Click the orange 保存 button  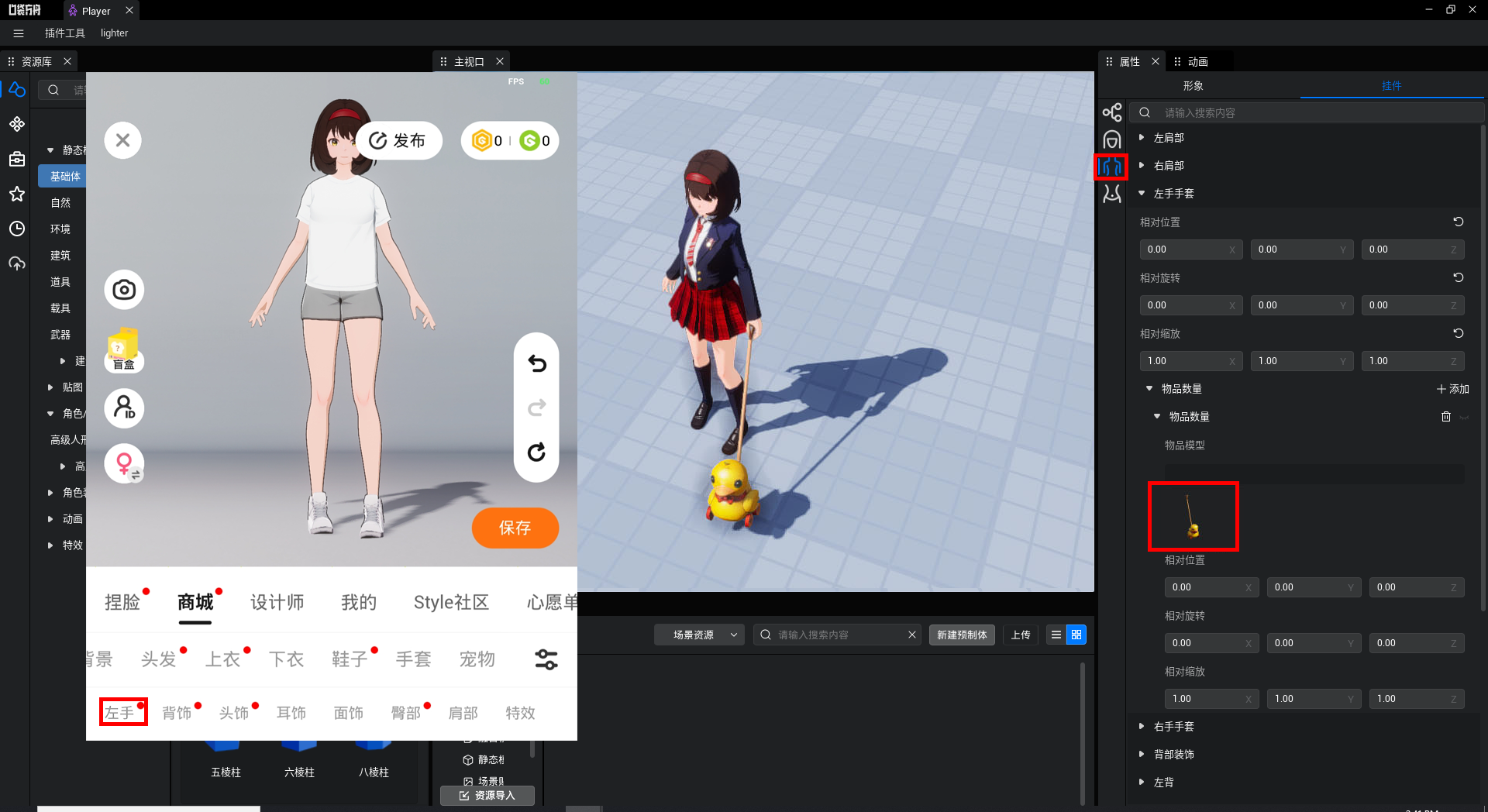point(515,528)
